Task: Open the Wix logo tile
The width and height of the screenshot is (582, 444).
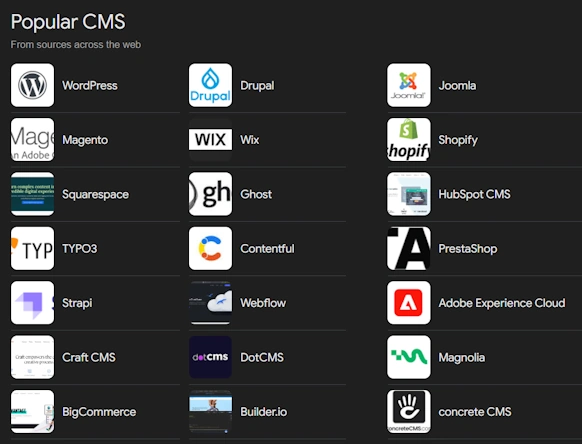Action: point(210,140)
